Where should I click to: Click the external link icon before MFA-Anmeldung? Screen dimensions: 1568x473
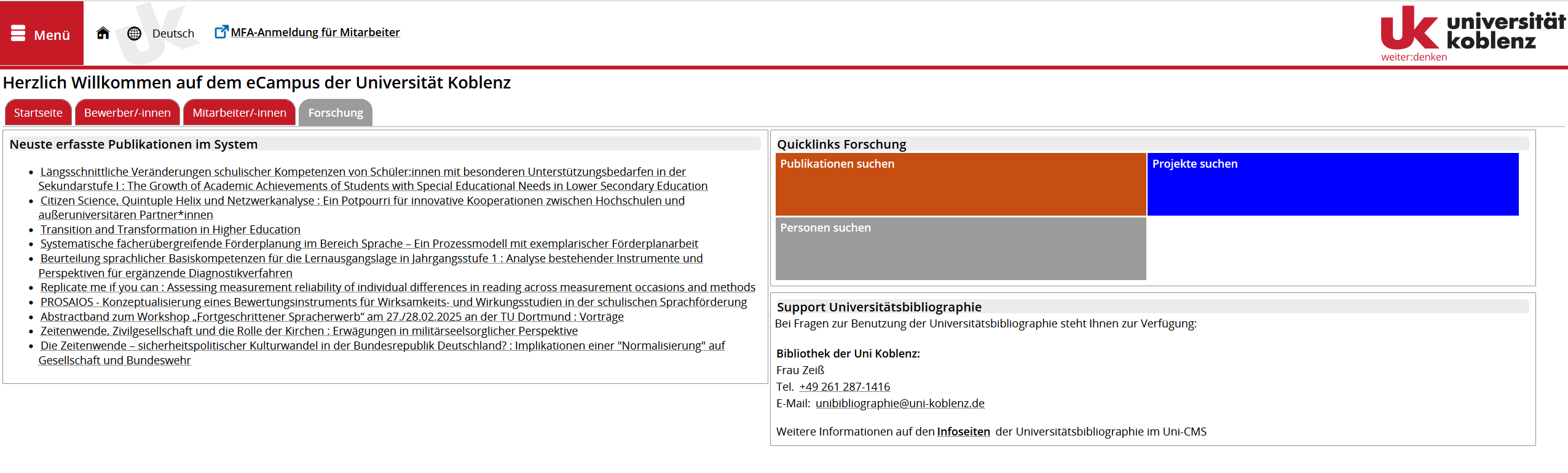click(x=221, y=32)
